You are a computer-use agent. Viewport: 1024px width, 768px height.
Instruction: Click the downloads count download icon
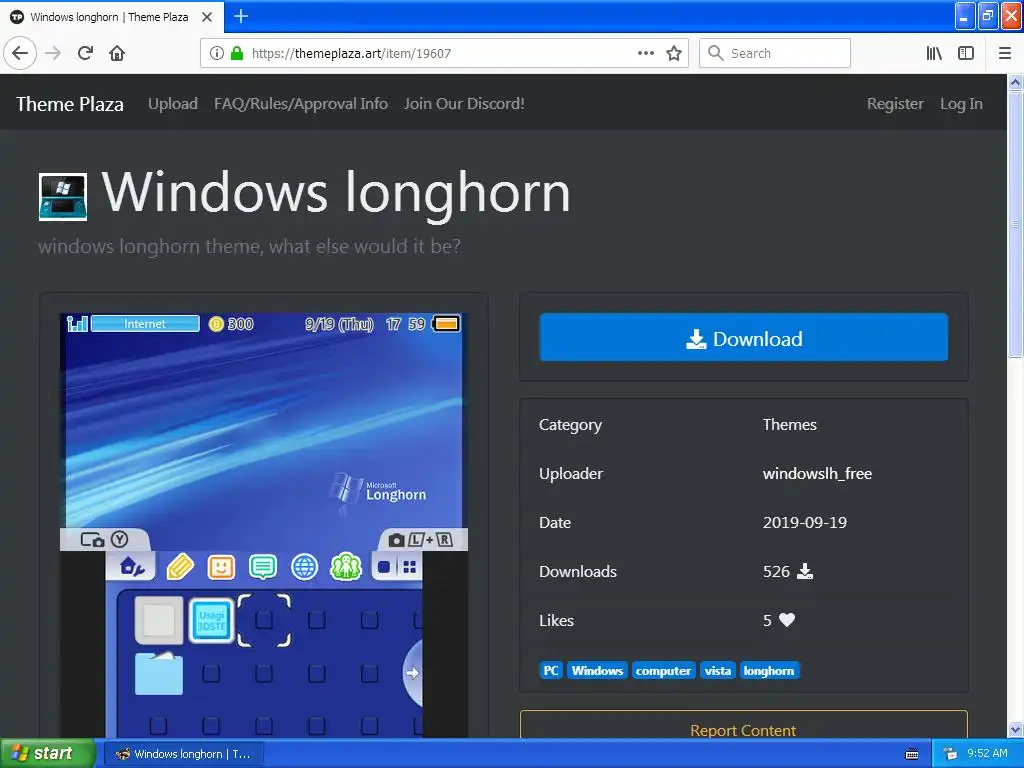click(x=805, y=571)
